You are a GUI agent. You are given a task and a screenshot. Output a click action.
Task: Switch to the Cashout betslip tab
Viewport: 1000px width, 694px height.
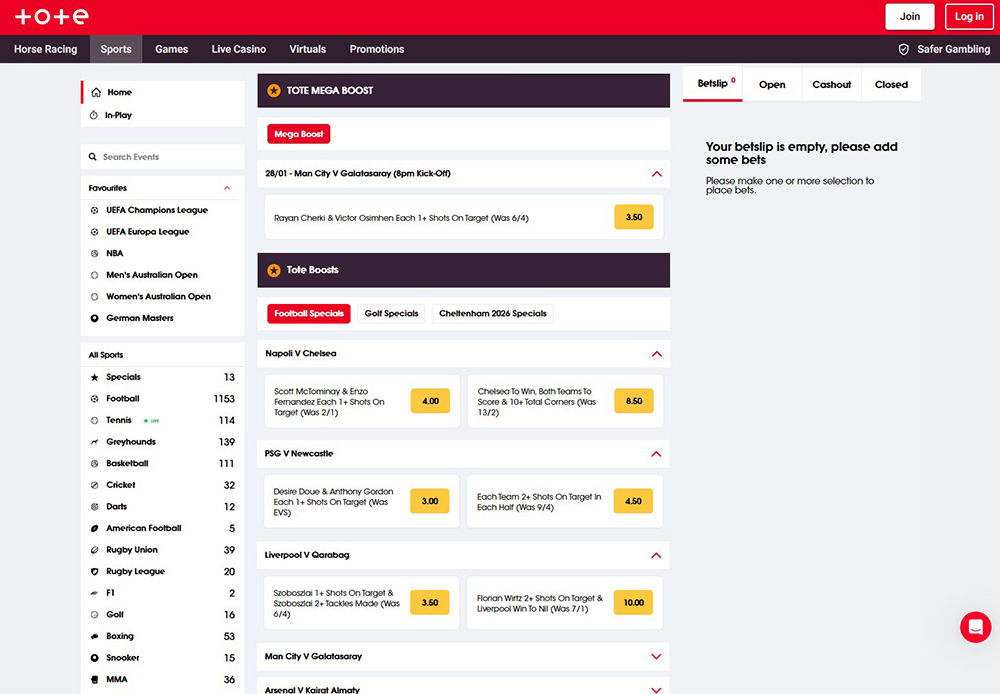tap(831, 85)
